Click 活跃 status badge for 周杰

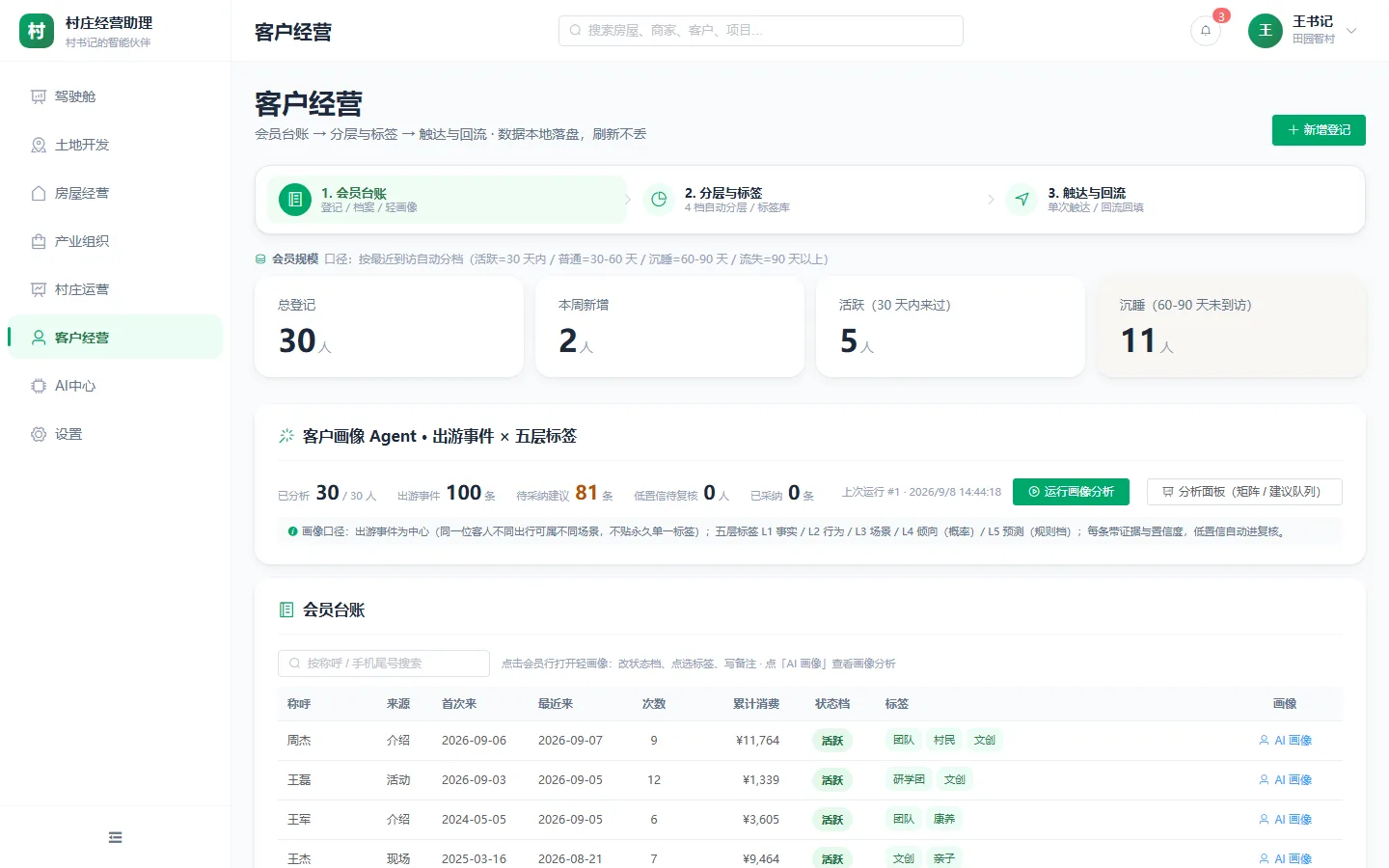pos(832,741)
